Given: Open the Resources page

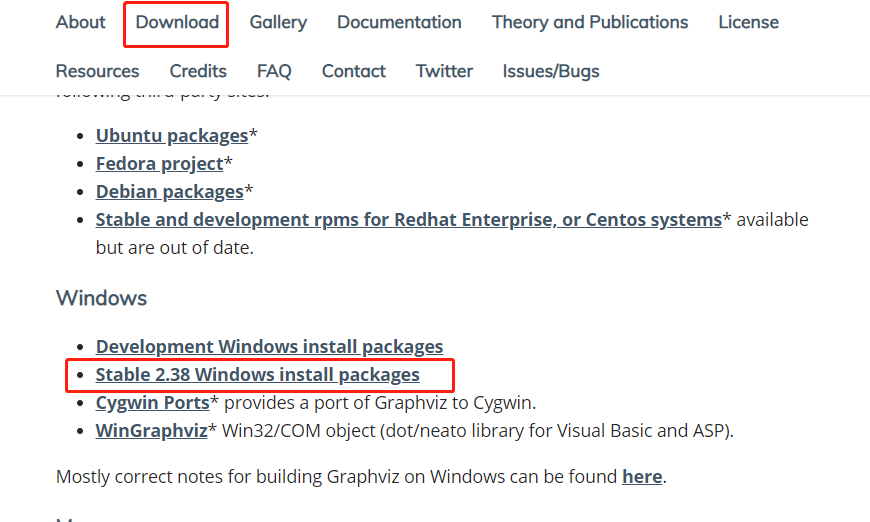Looking at the screenshot, I should pos(98,71).
